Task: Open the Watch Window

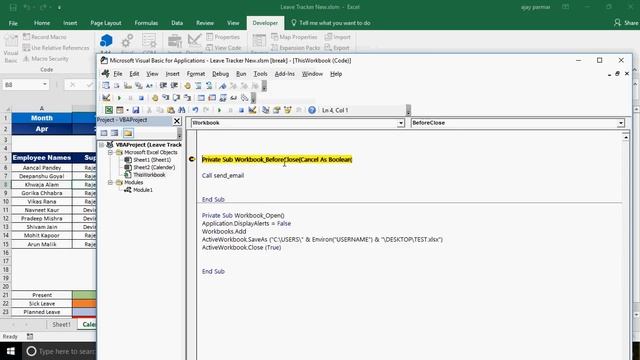Action: point(223,98)
